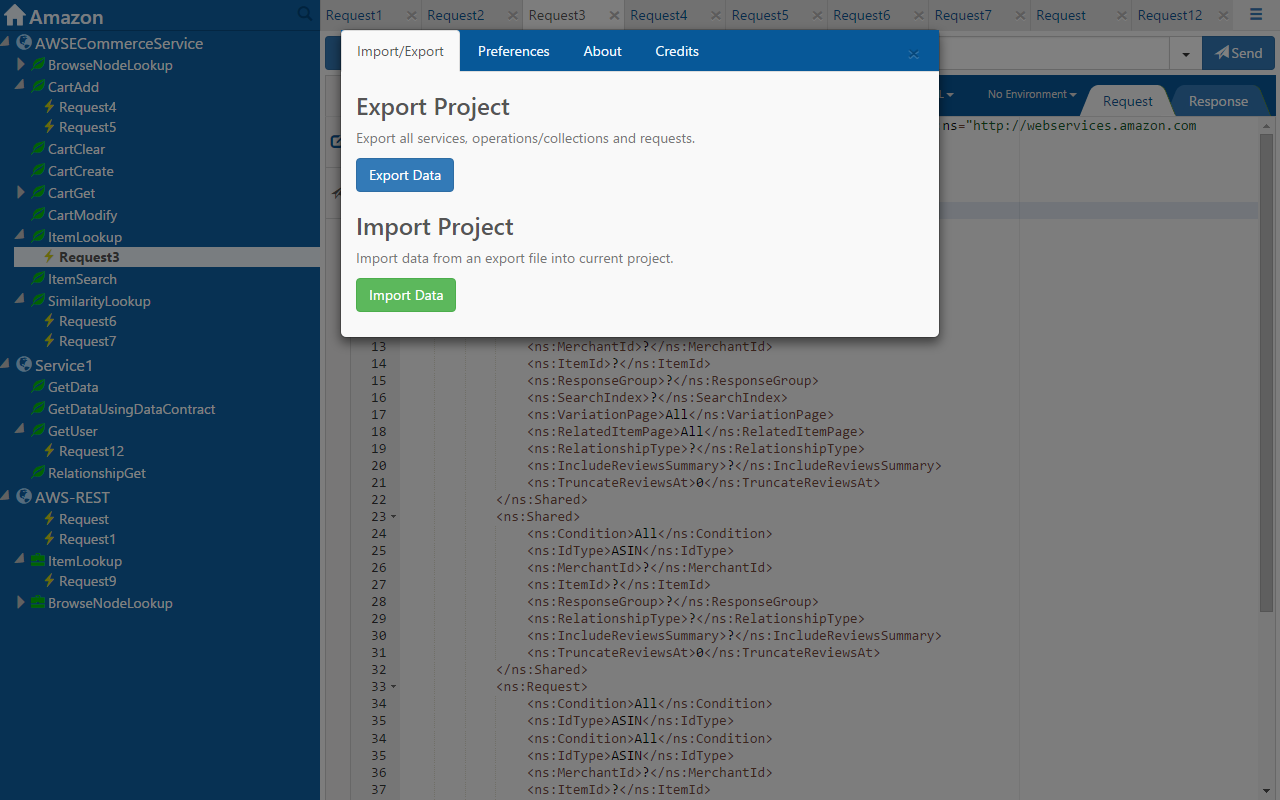Open the About tab in dialog

pos(602,51)
